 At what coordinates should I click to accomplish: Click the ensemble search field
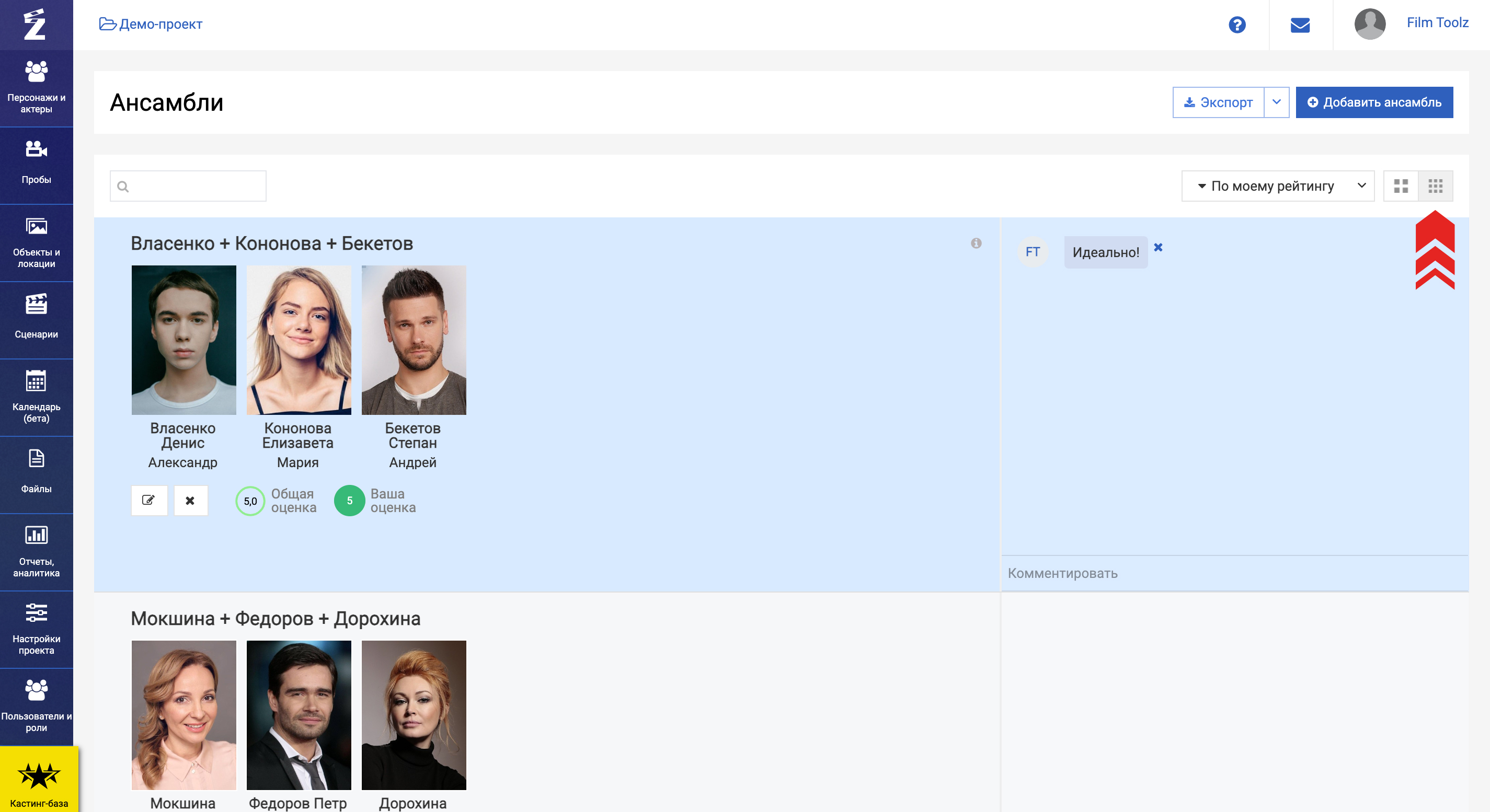(188, 186)
